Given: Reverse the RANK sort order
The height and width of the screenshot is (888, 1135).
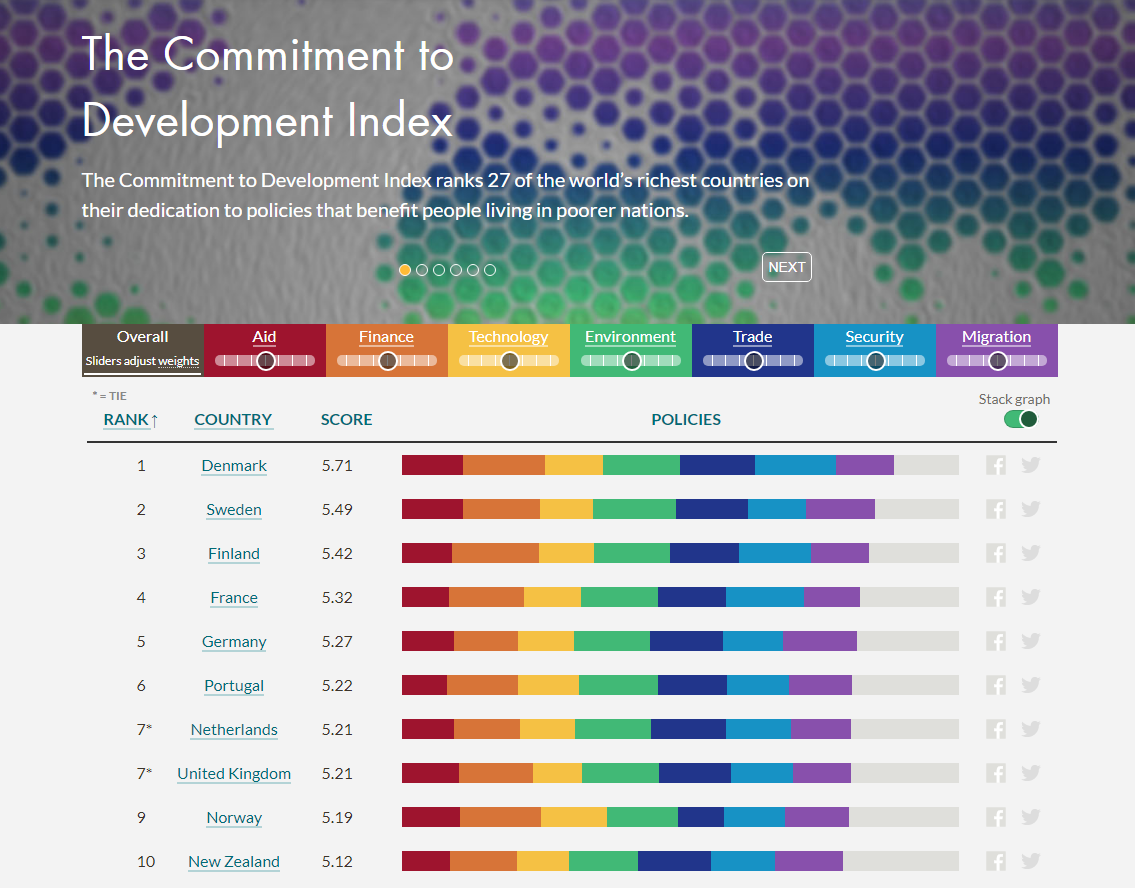Looking at the screenshot, I should [x=129, y=419].
